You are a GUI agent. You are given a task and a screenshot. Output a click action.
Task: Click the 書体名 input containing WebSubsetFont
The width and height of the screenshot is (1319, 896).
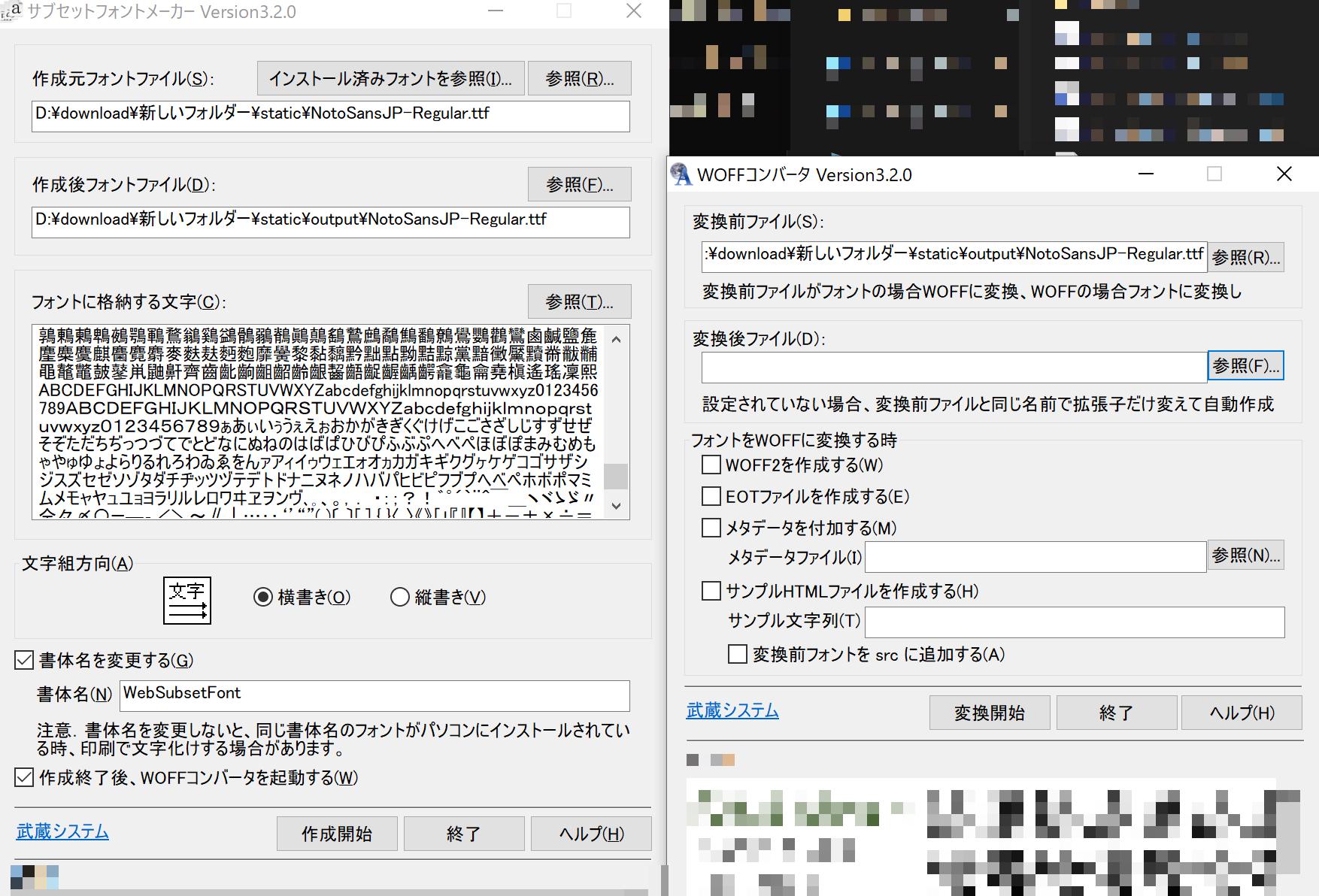tap(374, 695)
